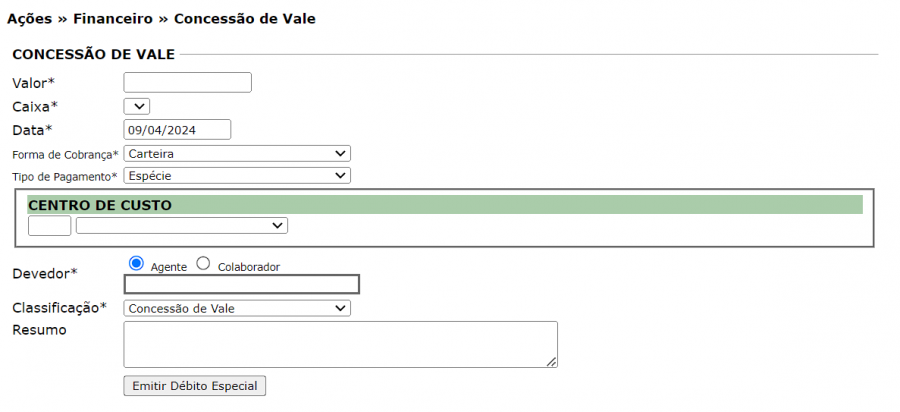Click the Resumo label text

(39, 330)
